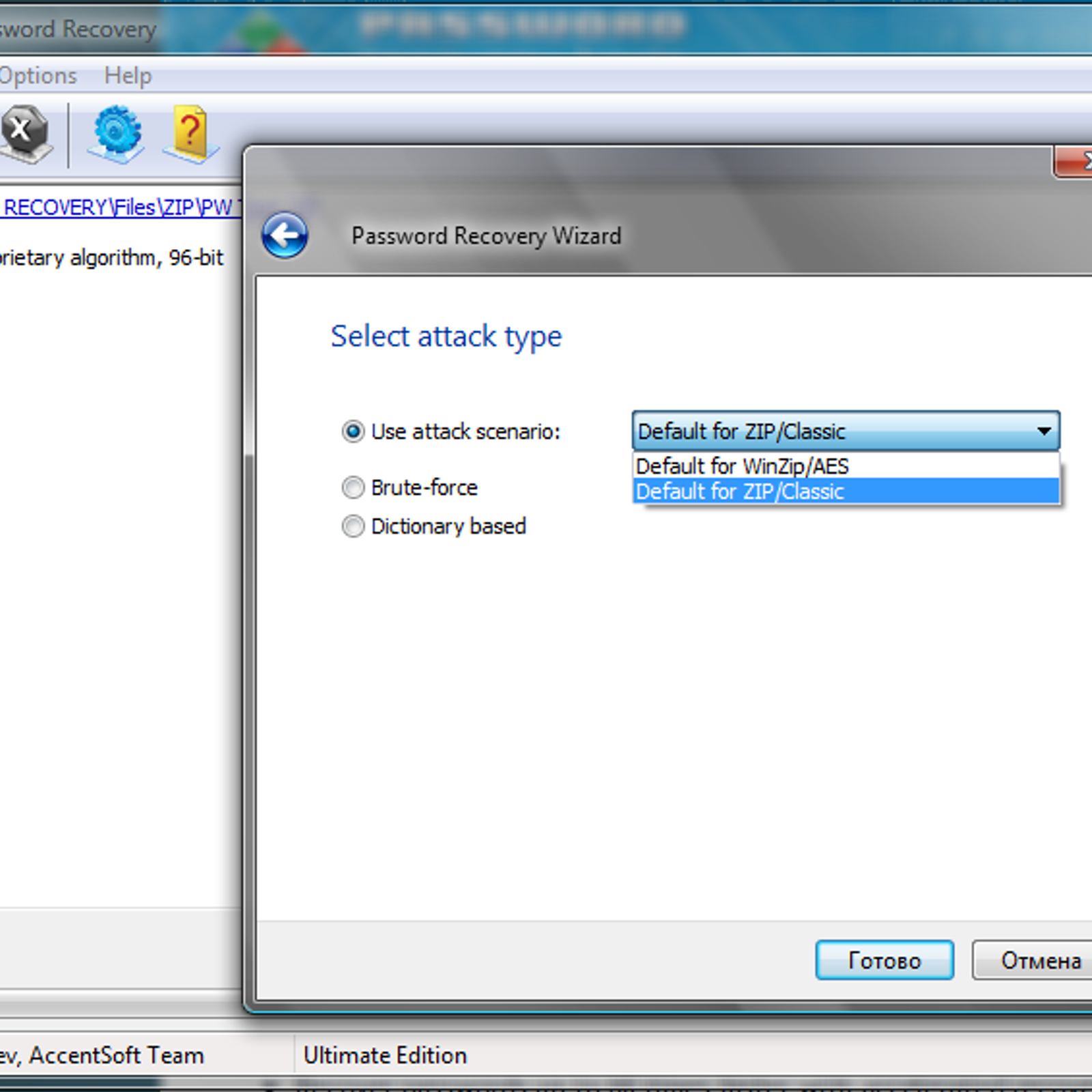Pick Default for WinZip/AES from list
This screenshot has height=1092, width=1092.
(742, 466)
